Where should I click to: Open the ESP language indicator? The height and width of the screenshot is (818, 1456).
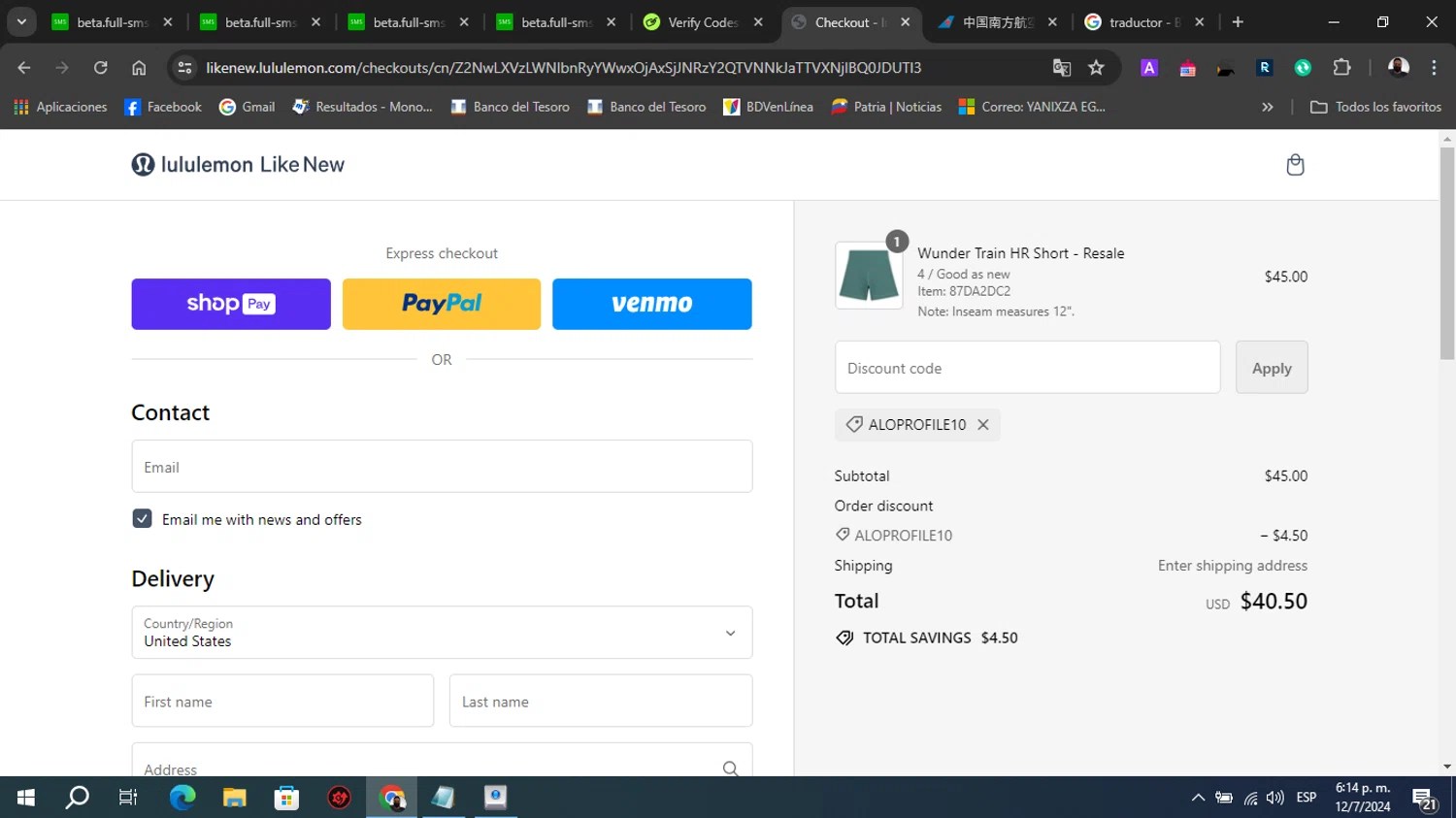(1307, 798)
